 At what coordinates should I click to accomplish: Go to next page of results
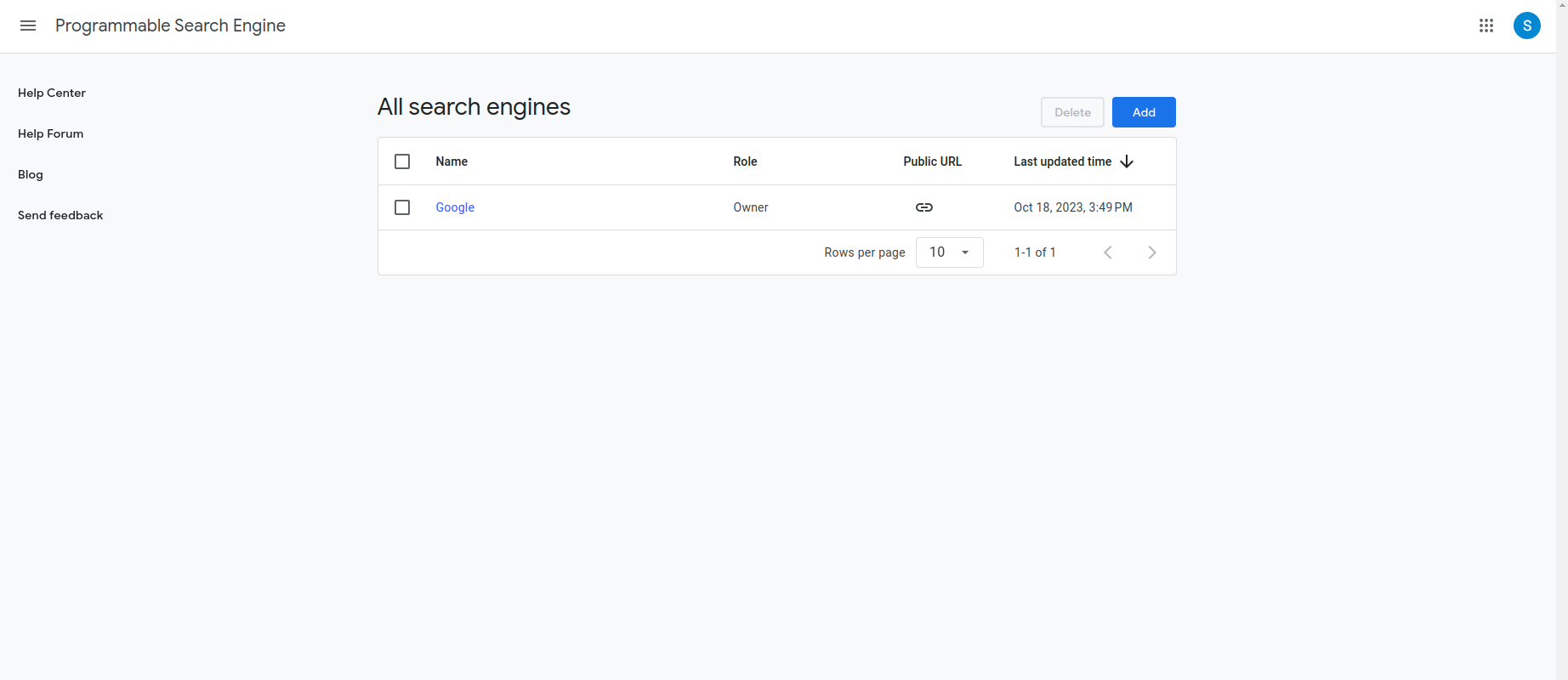click(x=1152, y=252)
